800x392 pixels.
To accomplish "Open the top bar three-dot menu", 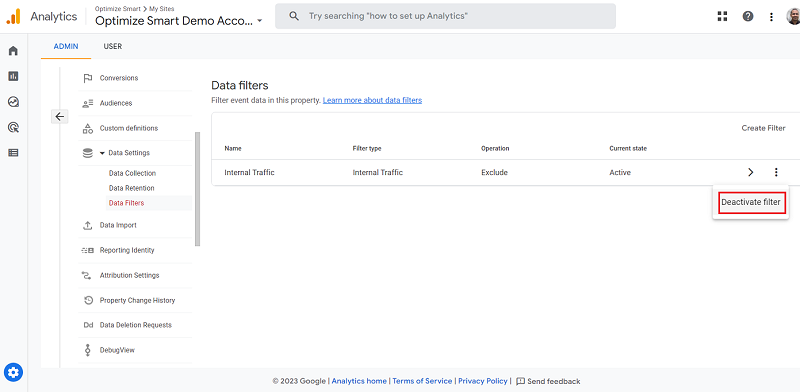I will click(x=771, y=16).
